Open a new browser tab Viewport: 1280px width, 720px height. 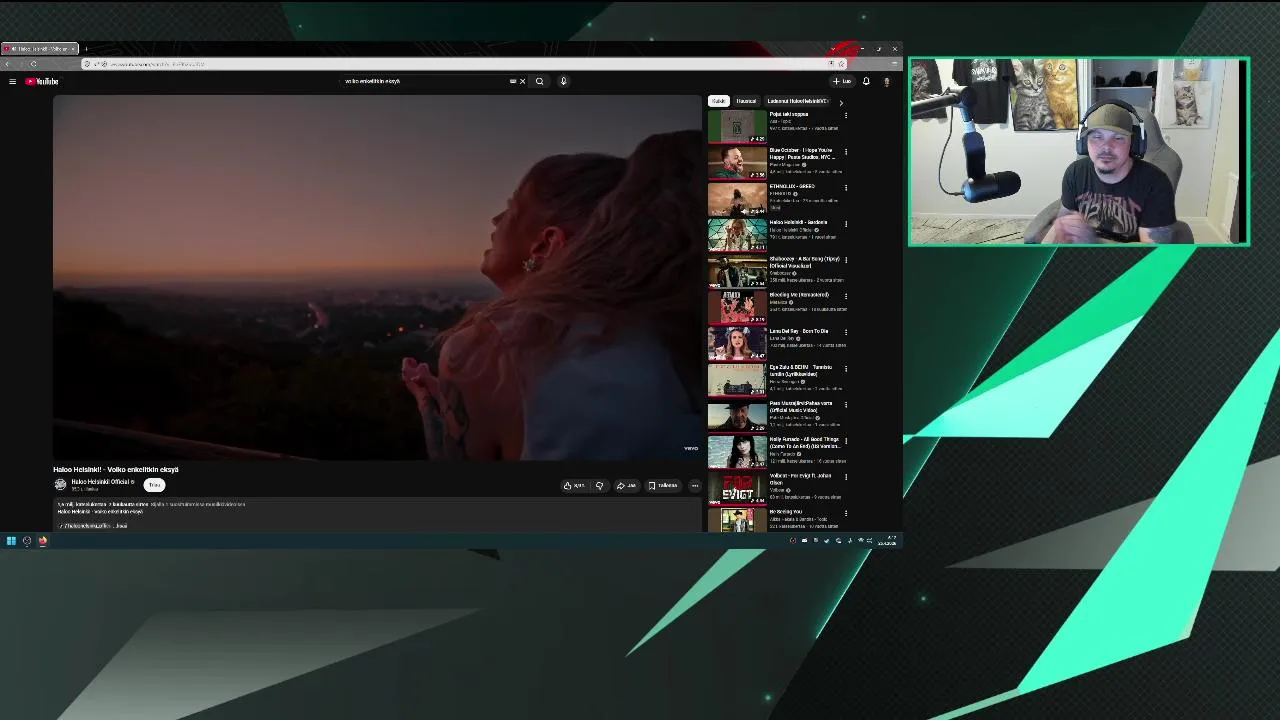[86, 49]
